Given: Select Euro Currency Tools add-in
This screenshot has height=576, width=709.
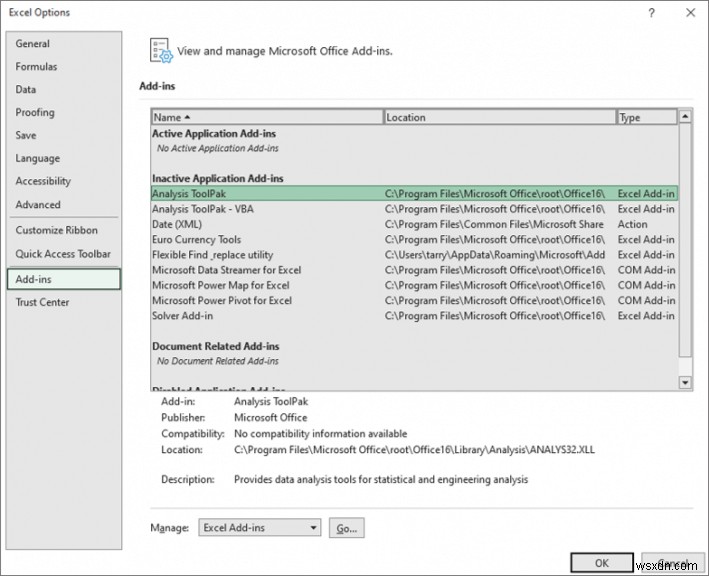Looking at the screenshot, I should [x=414, y=240].
